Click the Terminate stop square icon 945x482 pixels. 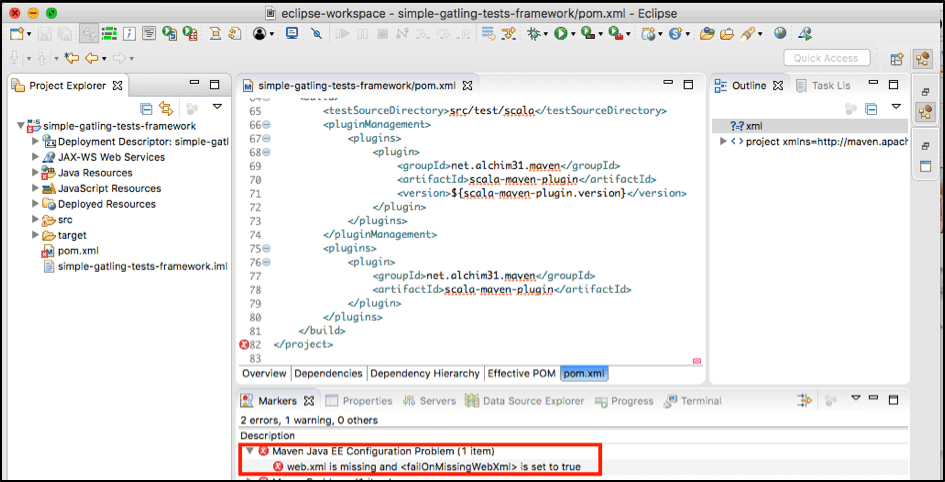coord(382,34)
